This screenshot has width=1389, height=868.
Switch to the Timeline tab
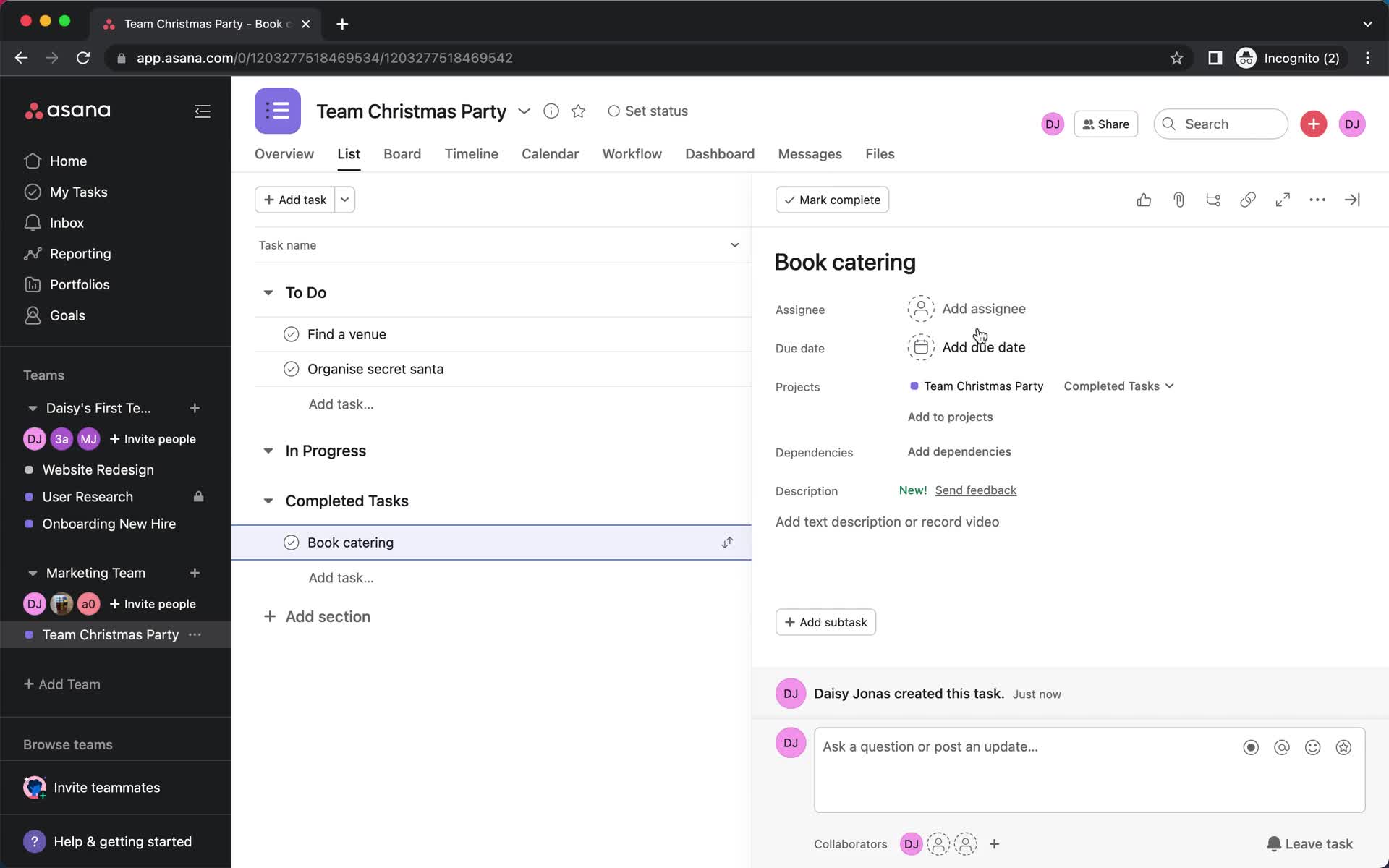(x=471, y=154)
